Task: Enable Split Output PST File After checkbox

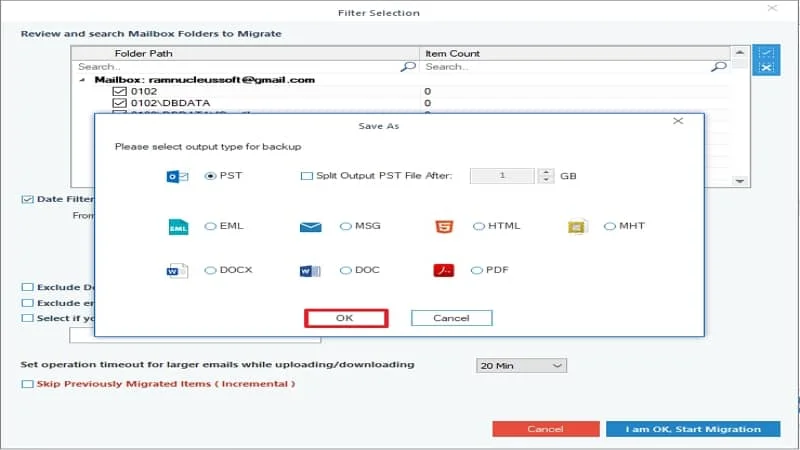Action: (x=307, y=176)
